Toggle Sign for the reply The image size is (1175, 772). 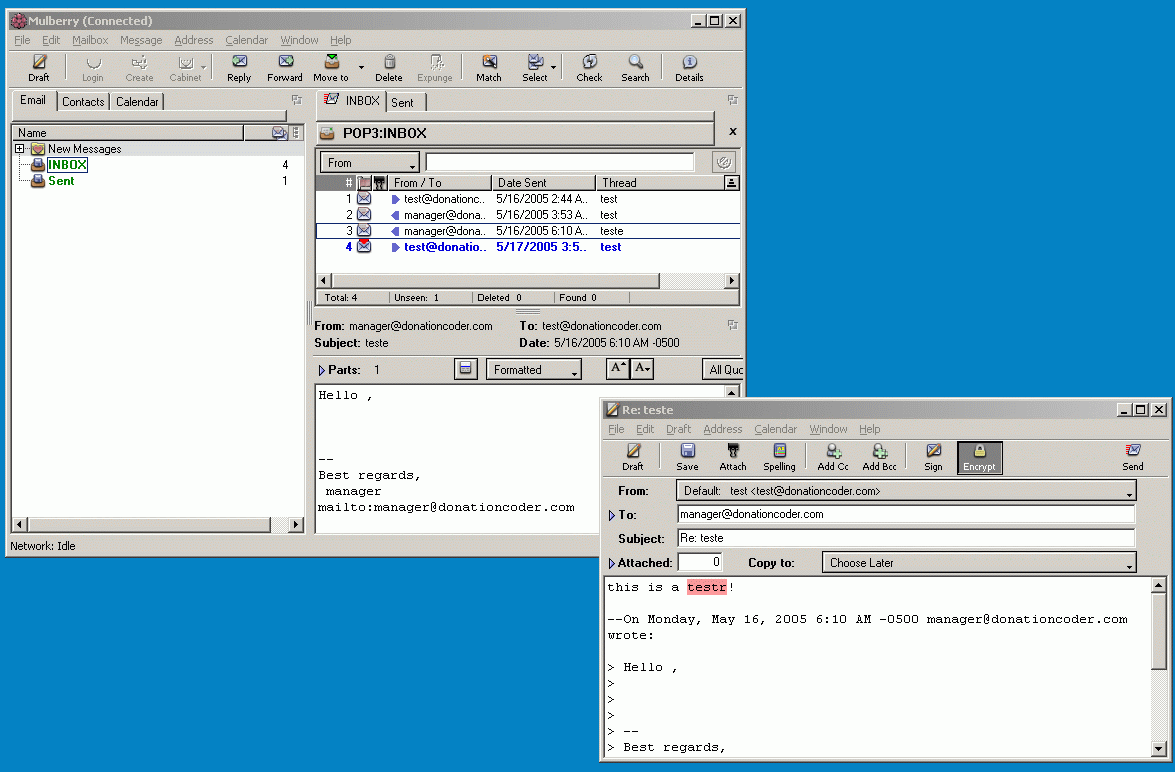coord(934,456)
